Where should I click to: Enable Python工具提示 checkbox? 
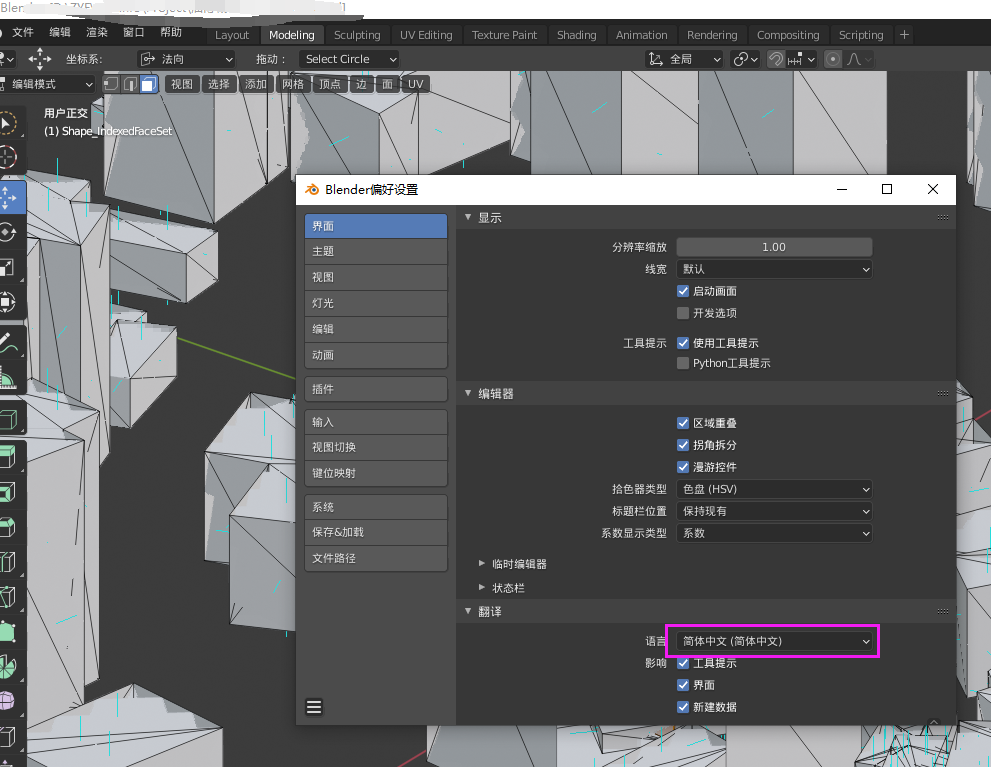(683, 363)
